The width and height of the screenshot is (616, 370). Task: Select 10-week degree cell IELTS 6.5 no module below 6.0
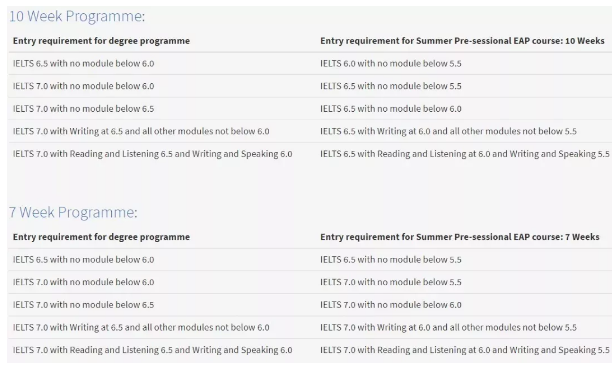[x=83, y=64]
